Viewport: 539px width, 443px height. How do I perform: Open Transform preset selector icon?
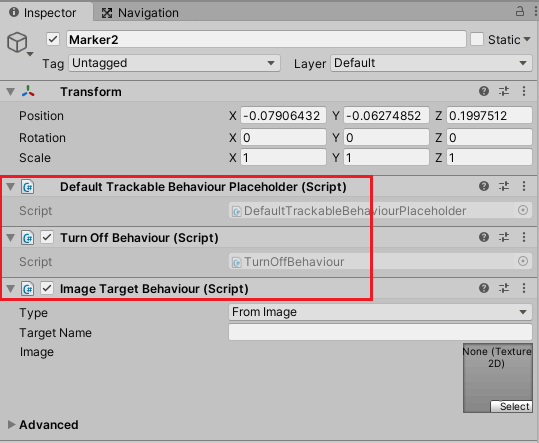pos(504,91)
